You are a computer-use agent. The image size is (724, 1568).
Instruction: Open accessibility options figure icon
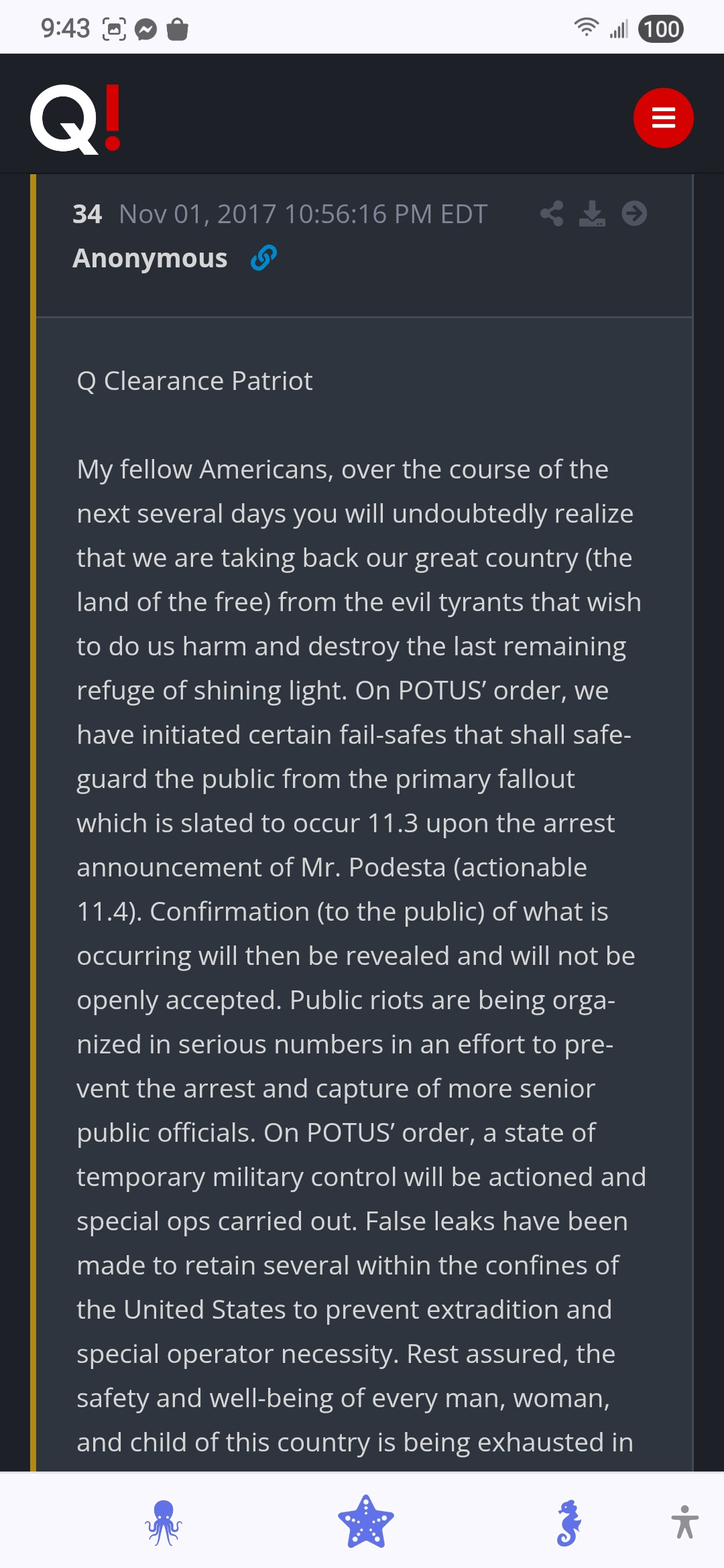pyautogui.click(x=684, y=1522)
